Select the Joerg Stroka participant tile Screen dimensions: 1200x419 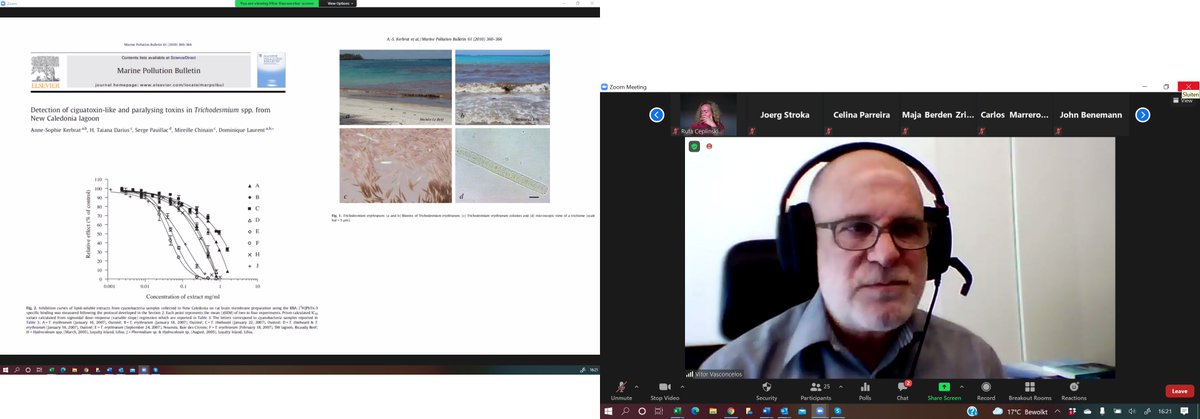784,115
